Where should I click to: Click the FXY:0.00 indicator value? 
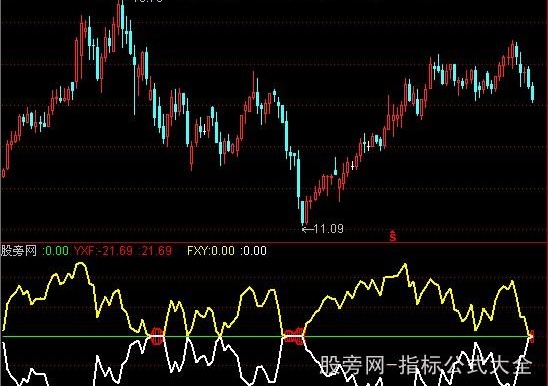tap(211, 251)
